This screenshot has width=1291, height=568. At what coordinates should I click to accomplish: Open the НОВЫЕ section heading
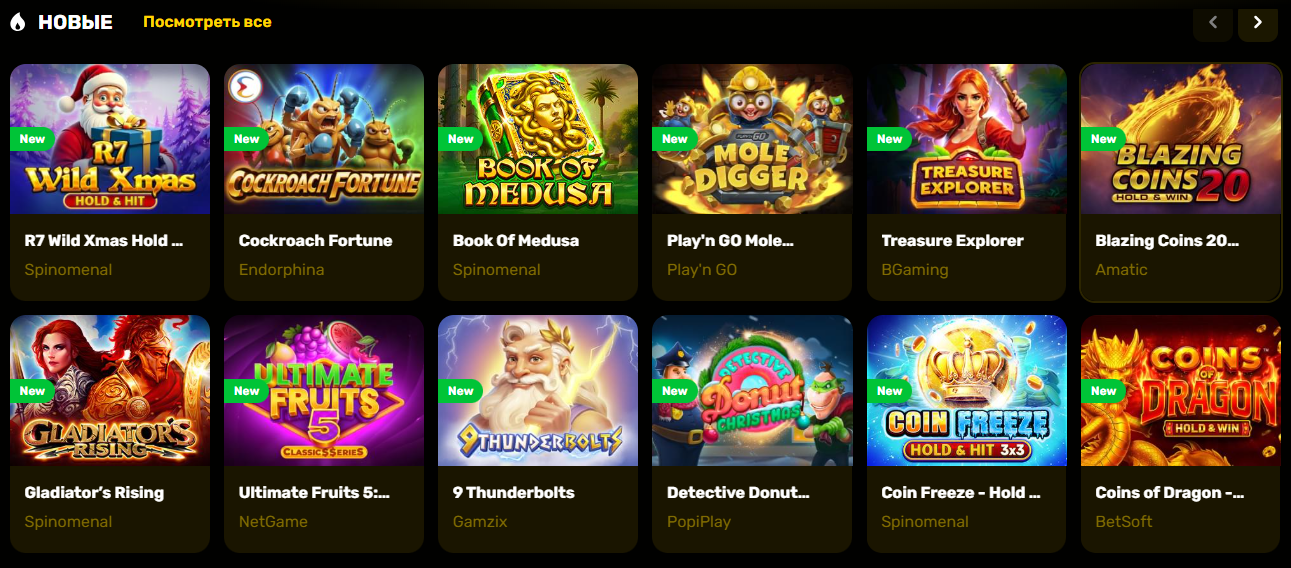point(75,22)
